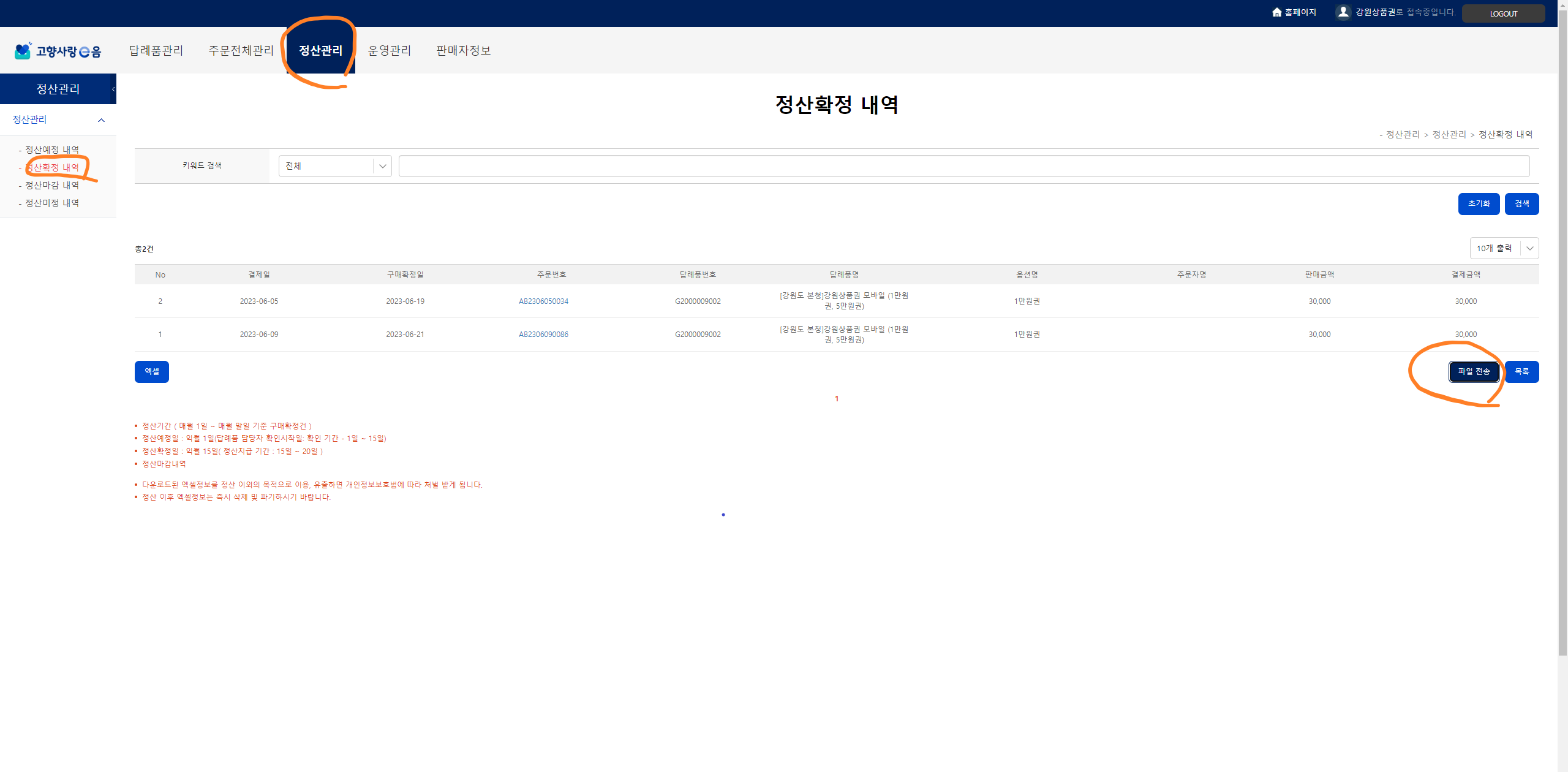Click the home icon labeled 홈페이지
The height and width of the screenshot is (772, 1568).
click(1276, 12)
